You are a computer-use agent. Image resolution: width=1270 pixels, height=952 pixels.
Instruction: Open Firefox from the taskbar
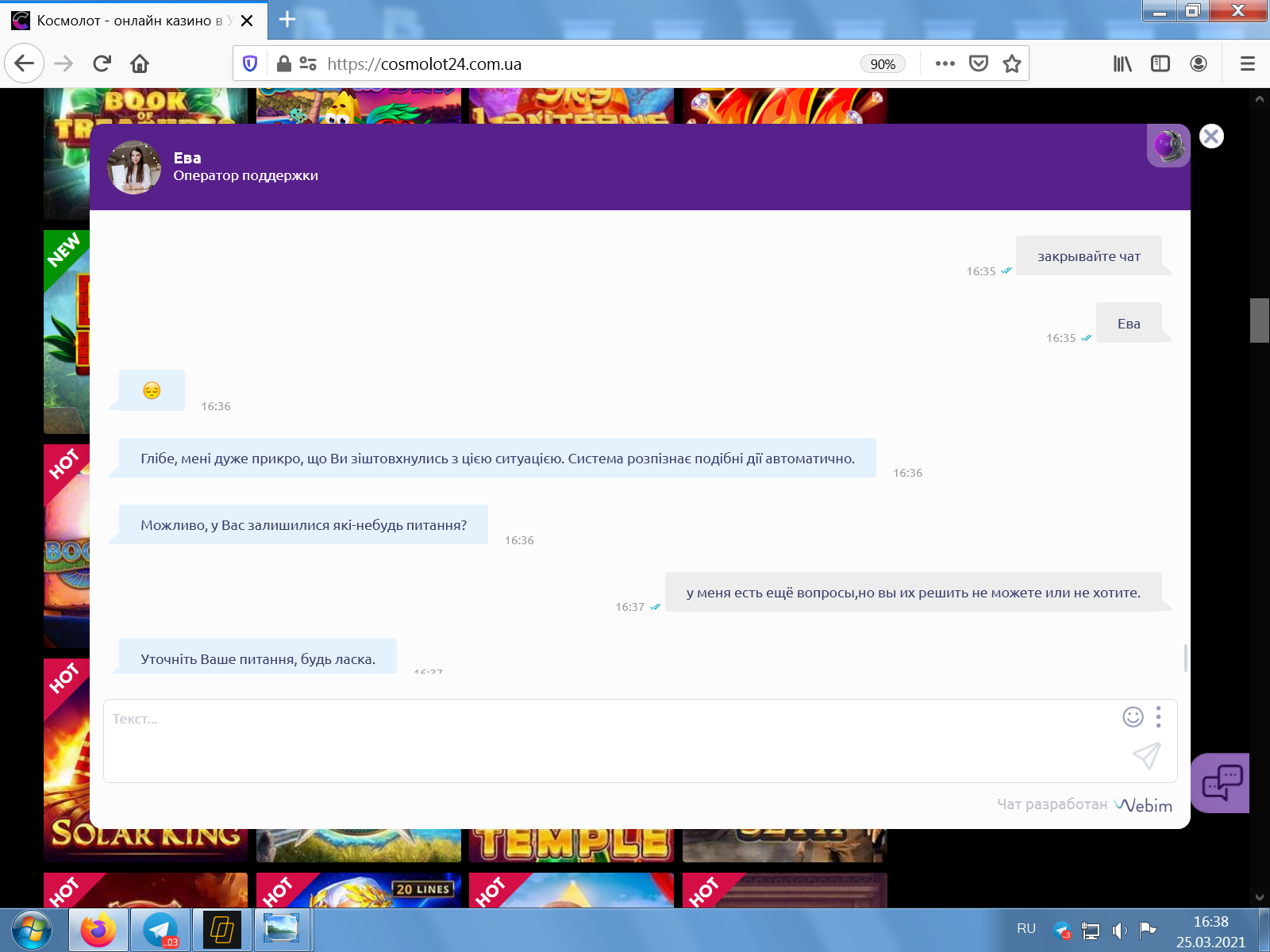pyautogui.click(x=98, y=930)
